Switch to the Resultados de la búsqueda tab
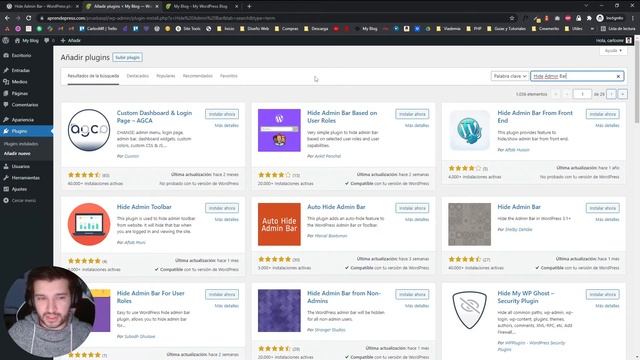640x360 pixels. tap(93, 76)
